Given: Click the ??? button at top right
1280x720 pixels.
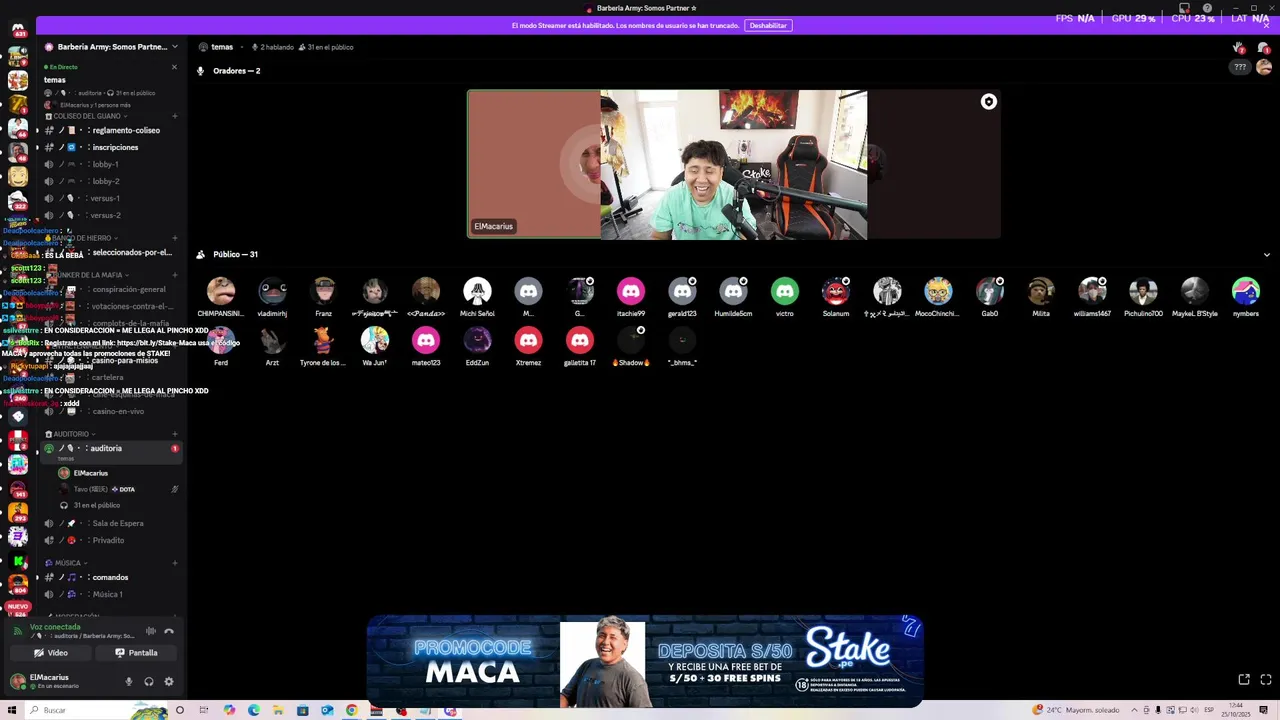Looking at the screenshot, I should [1240, 67].
